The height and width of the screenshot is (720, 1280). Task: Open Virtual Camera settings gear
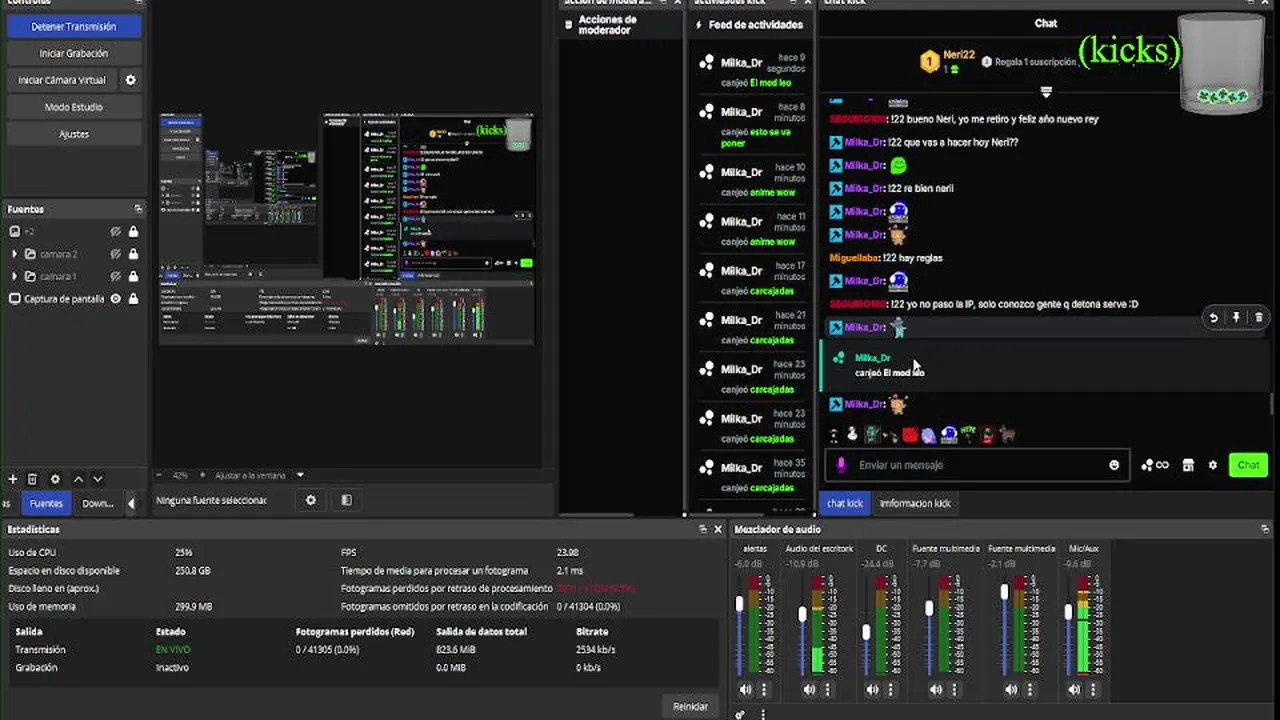coord(130,80)
